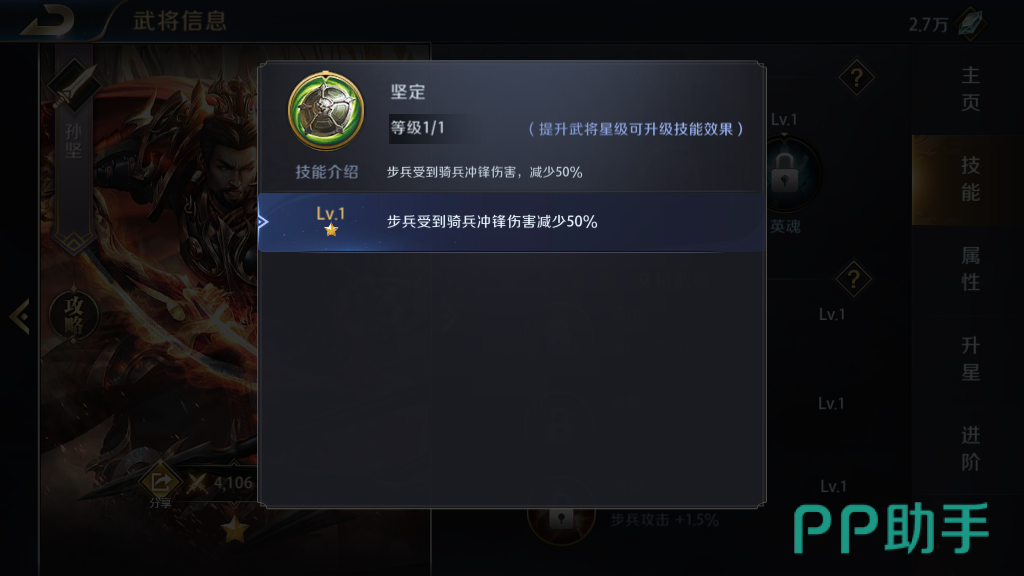The height and width of the screenshot is (576, 1024).
Task: Open the 升星 tab
Action: coord(970,359)
